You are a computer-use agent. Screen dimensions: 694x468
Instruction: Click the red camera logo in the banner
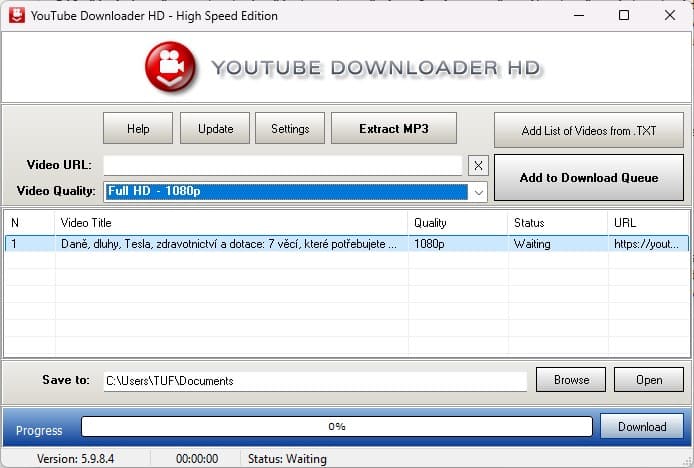pos(171,67)
